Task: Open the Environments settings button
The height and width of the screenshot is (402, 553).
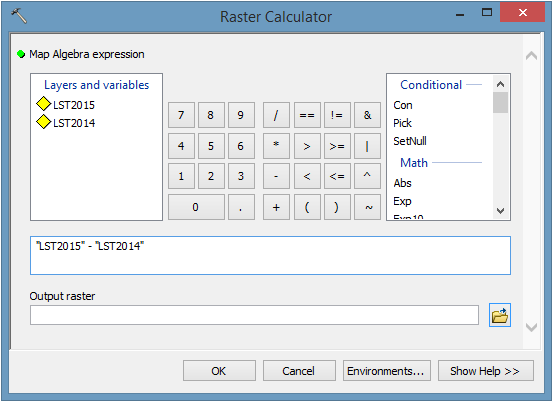Action: 387,371
